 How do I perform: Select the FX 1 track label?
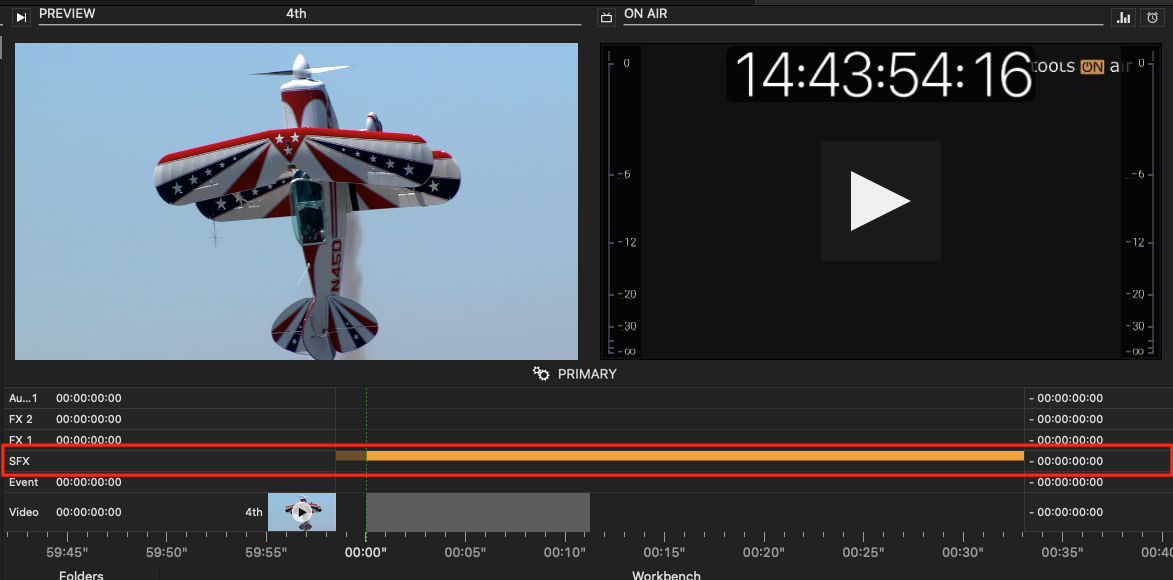21,439
